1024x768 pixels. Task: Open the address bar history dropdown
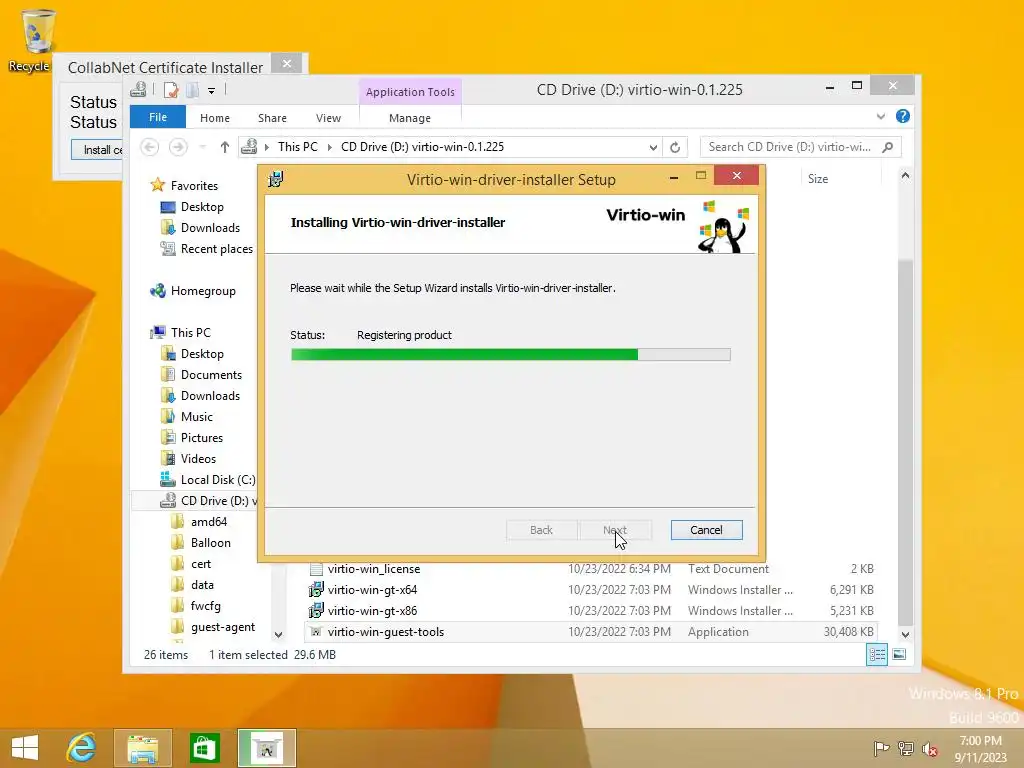point(652,148)
